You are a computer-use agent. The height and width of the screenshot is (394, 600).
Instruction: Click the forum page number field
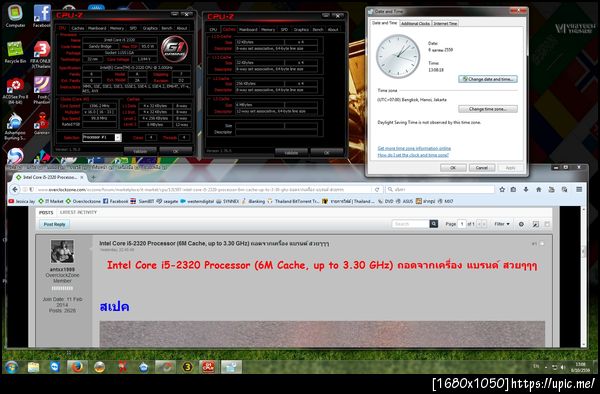click(x=462, y=224)
